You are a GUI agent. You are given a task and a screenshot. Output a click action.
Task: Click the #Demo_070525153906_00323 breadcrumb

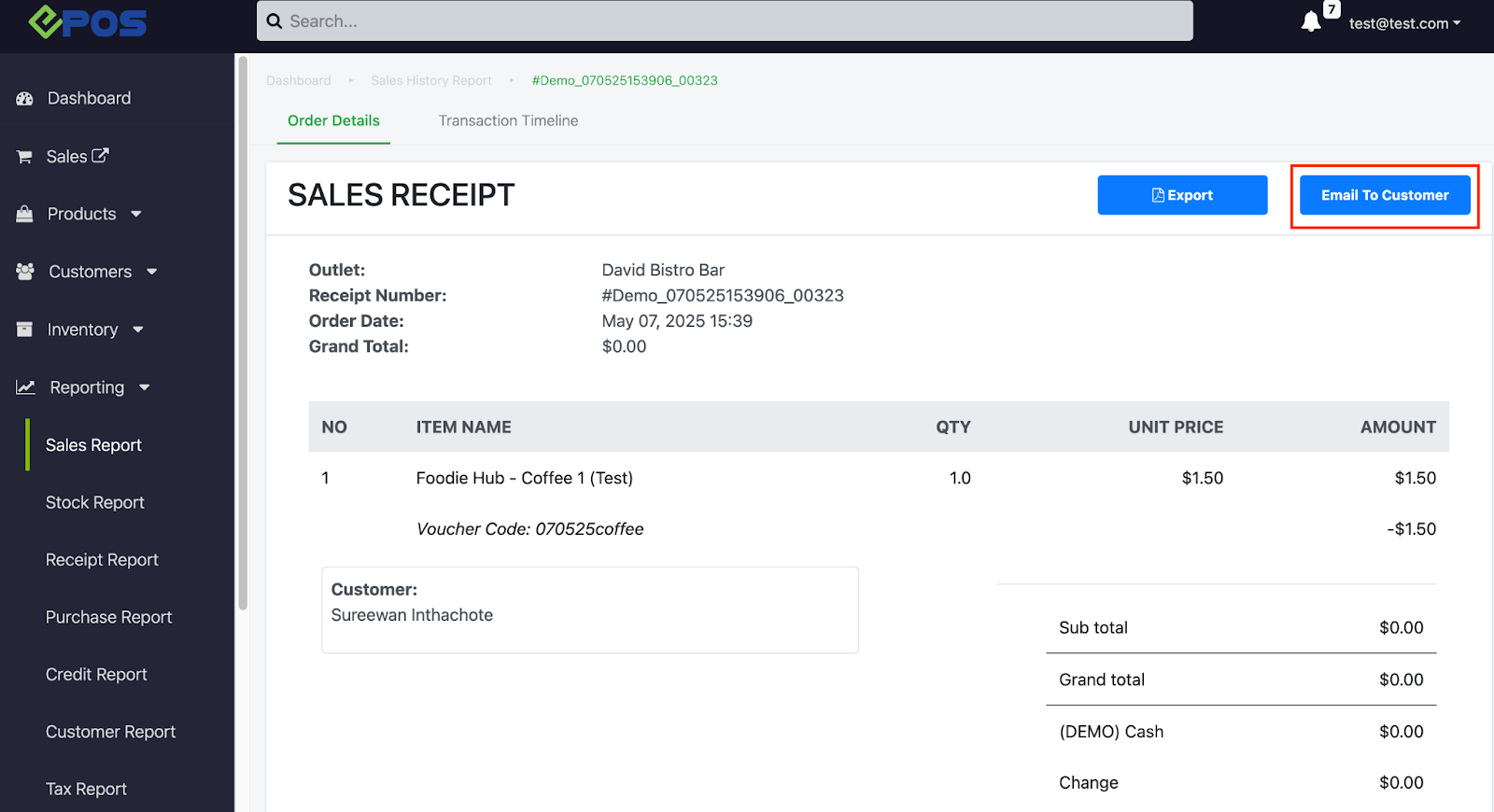pyautogui.click(x=625, y=80)
